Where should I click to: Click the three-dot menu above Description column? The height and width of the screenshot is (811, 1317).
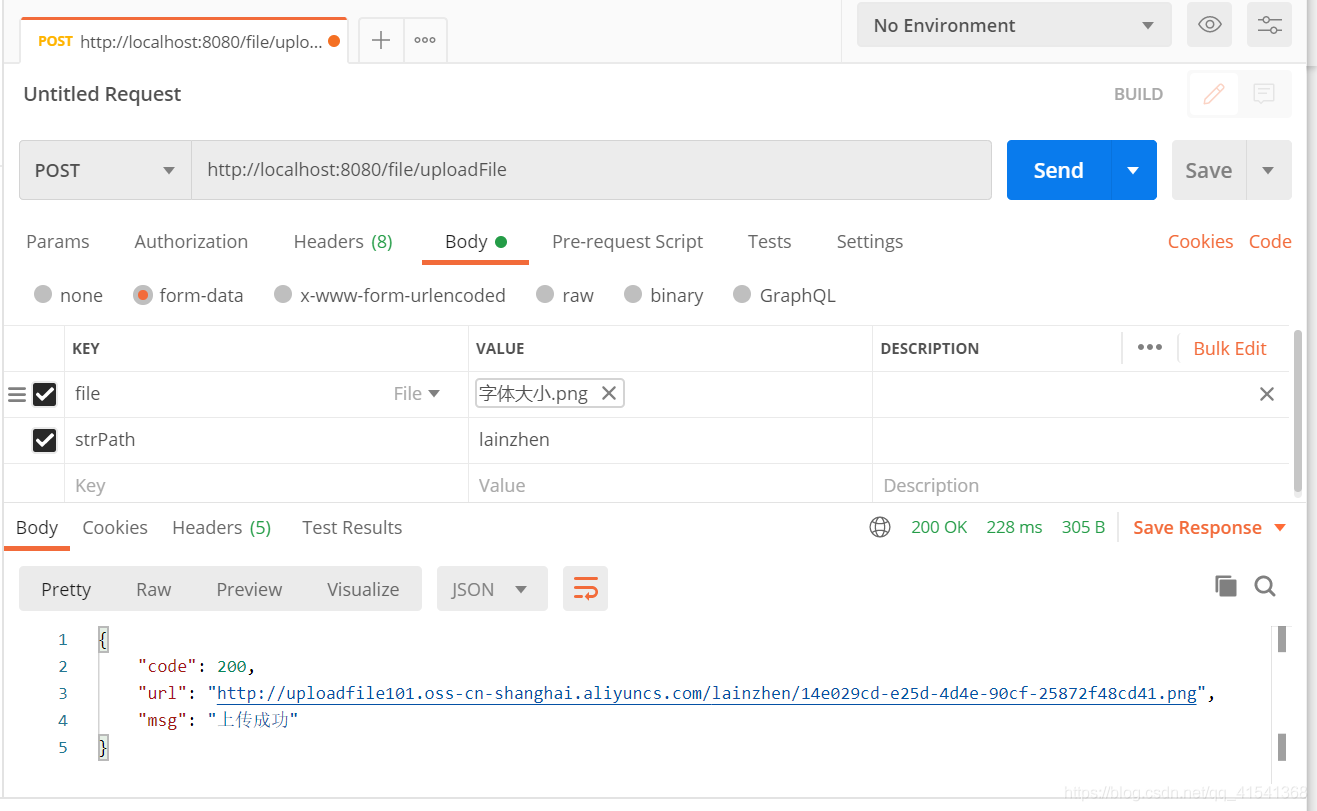point(1149,347)
